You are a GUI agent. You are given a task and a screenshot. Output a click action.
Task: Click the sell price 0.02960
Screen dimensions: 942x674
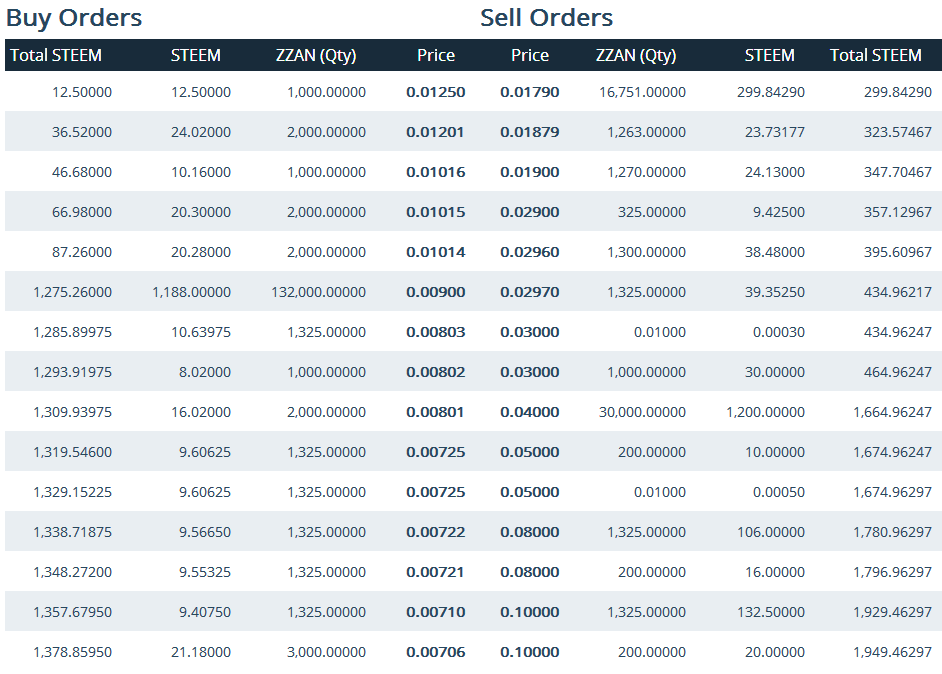coord(530,252)
